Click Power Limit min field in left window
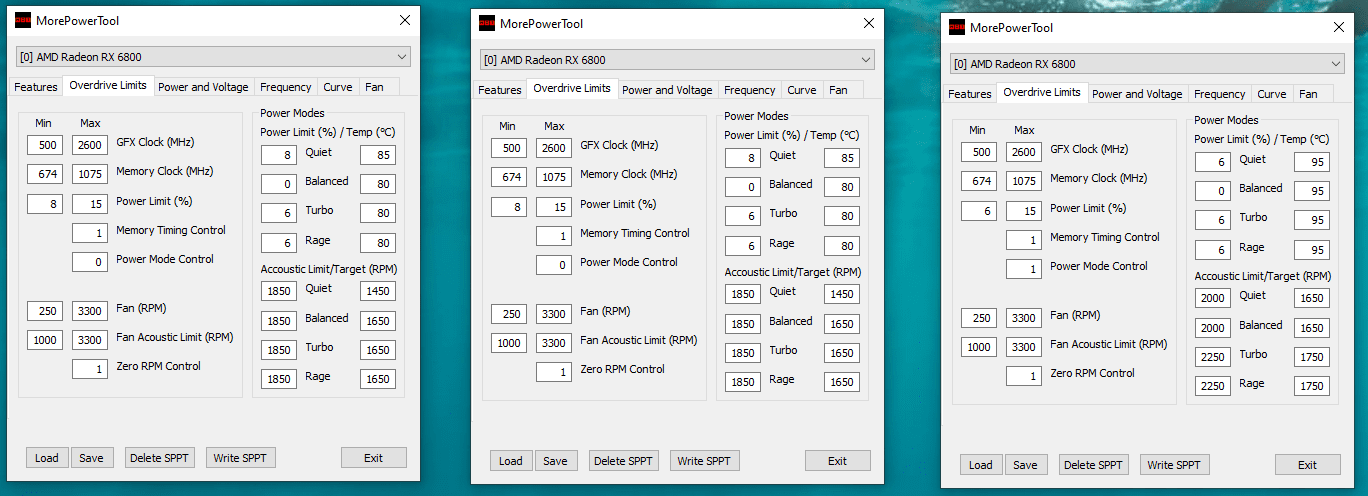The image size is (1368, 496). 44,204
